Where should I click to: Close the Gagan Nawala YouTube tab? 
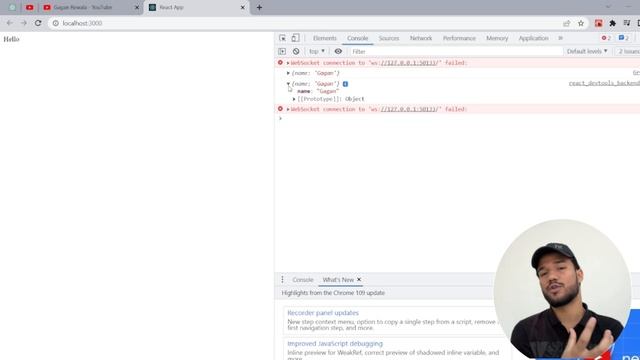(137, 7)
